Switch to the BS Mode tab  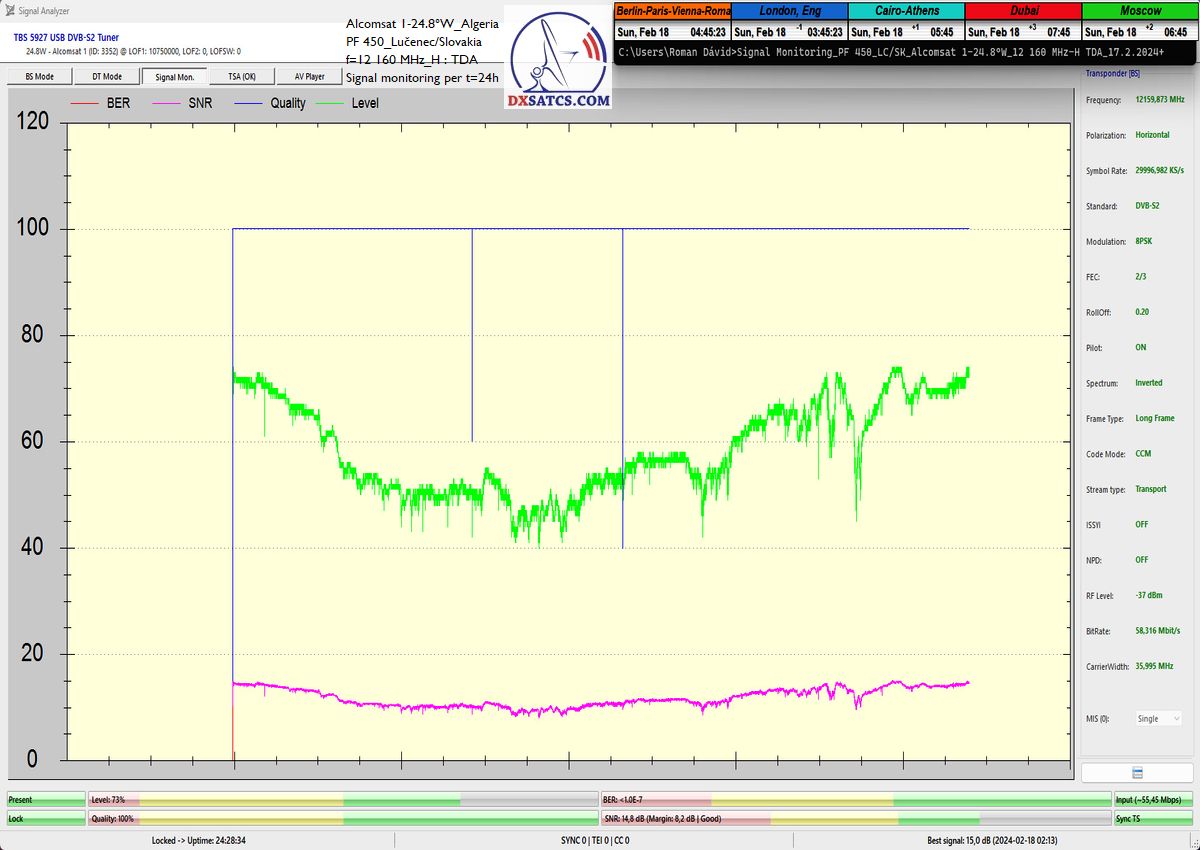coord(40,76)
